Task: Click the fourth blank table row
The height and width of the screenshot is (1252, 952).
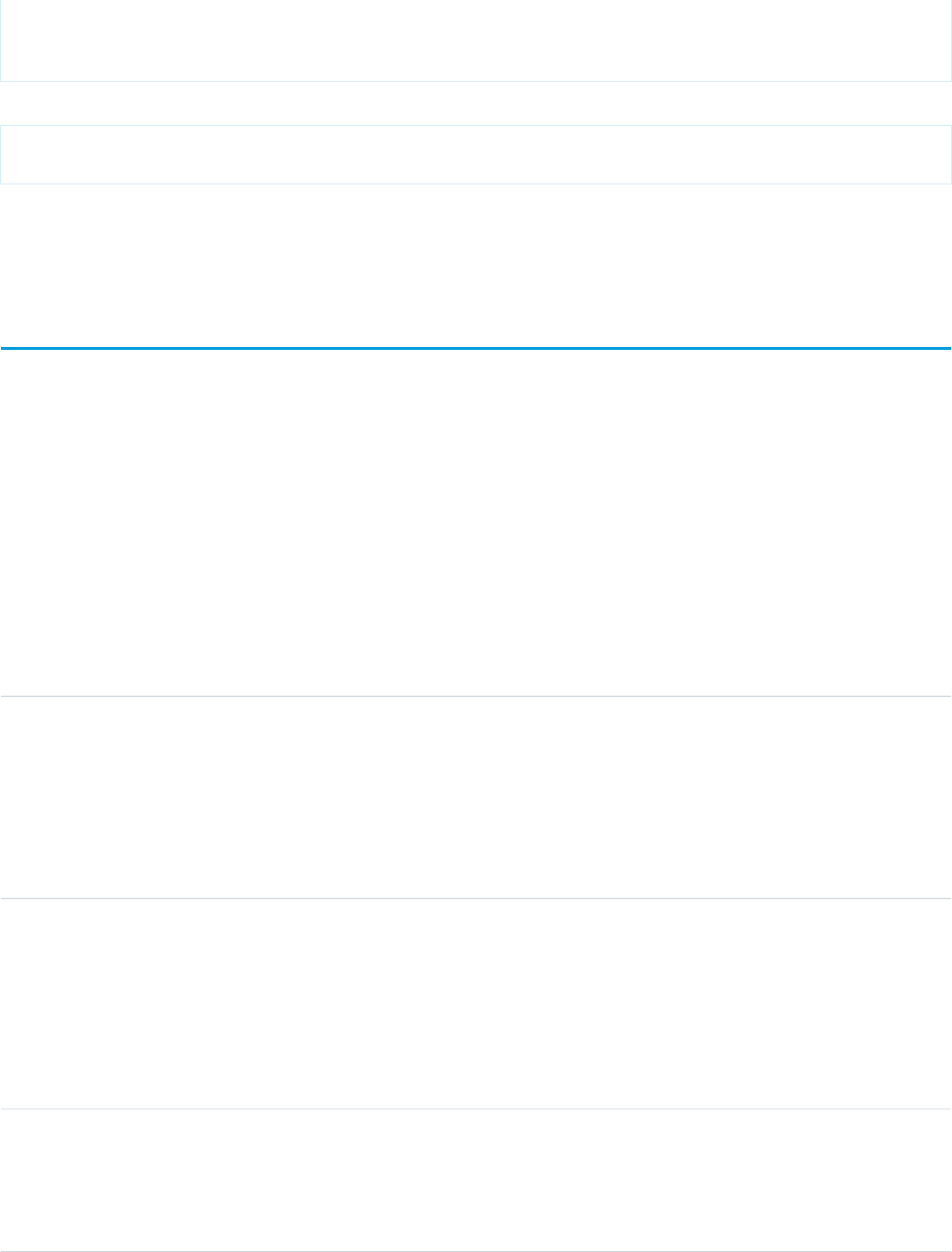Action: click(x=476, y=1181)
